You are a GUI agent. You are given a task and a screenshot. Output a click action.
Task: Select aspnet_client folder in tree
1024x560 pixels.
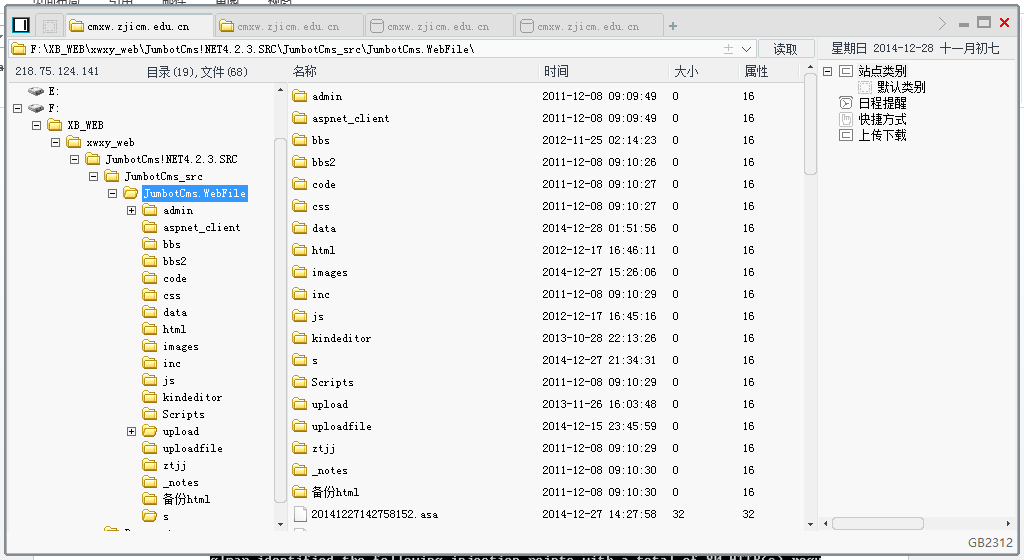click(x=202, y=227)
